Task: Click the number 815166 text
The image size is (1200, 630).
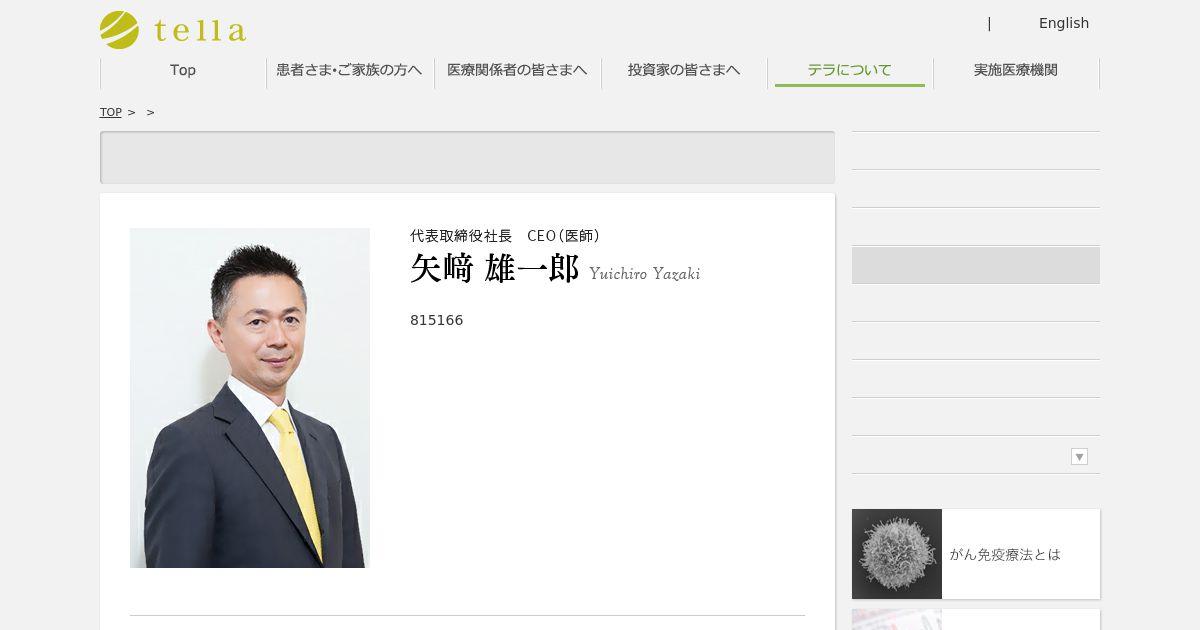Action: pyautogui.click(x=436, y=320)
